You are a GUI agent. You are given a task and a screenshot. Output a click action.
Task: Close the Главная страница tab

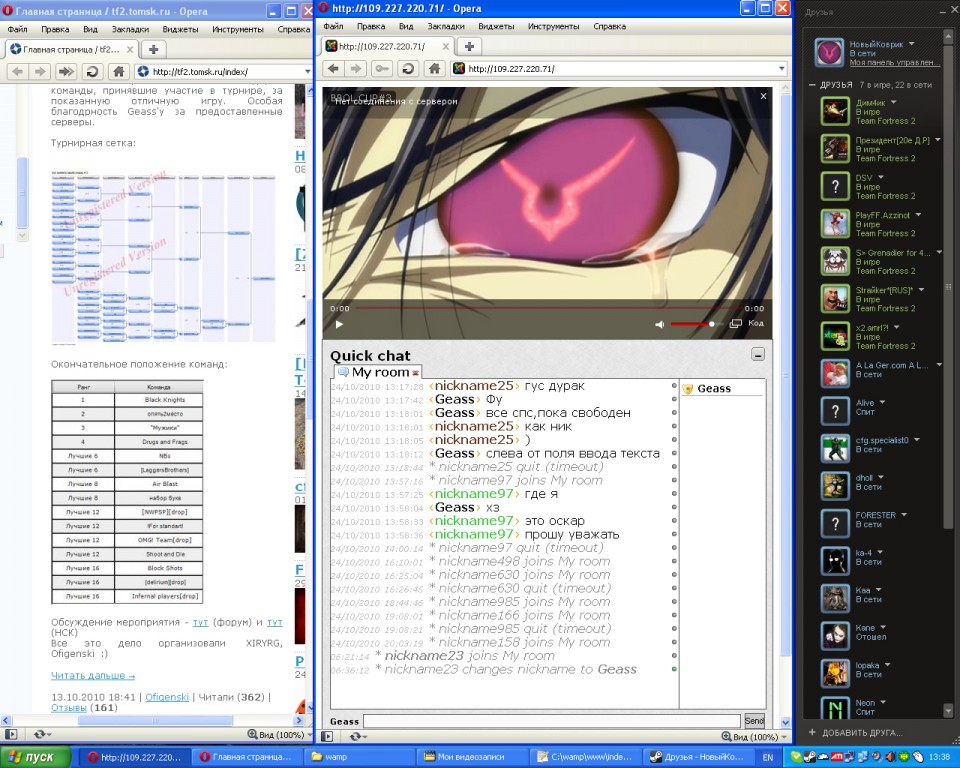pyautogui.click(x=130, y=50)
